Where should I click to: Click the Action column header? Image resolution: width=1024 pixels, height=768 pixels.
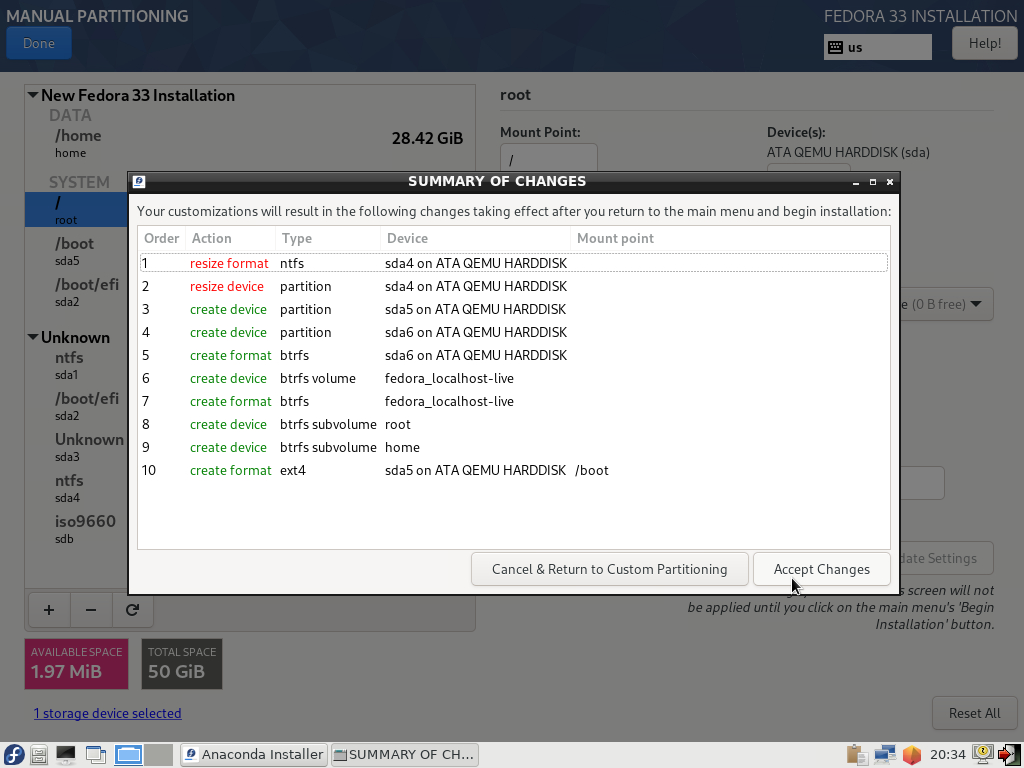(231, 238)
